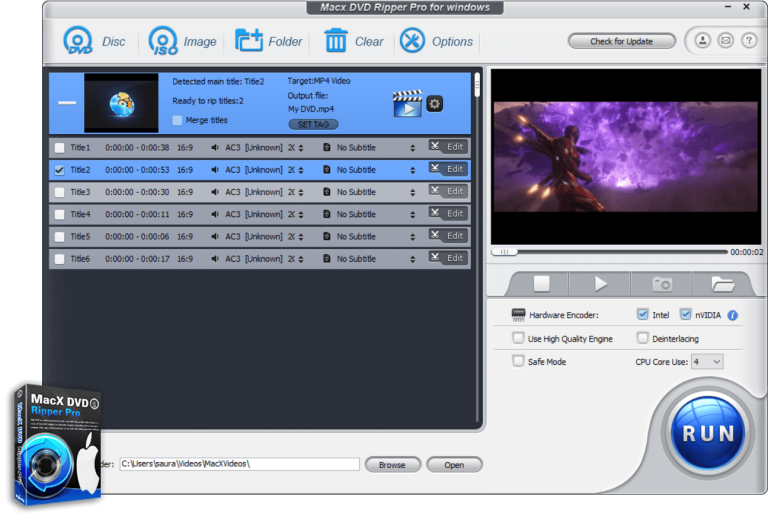Open snapshot folder below the preview

click(722, 283)
